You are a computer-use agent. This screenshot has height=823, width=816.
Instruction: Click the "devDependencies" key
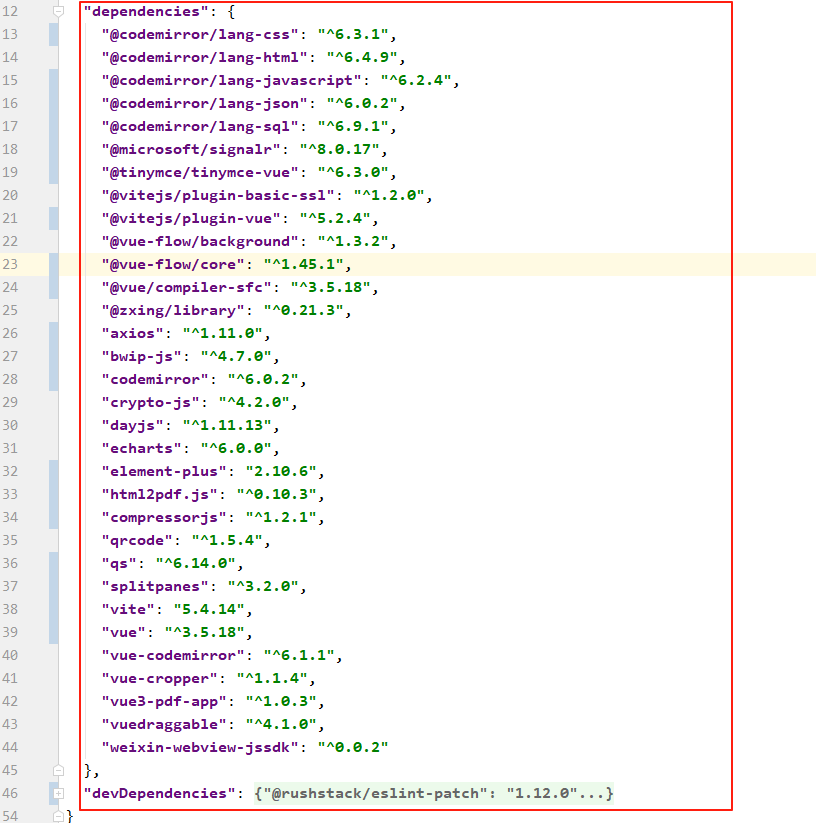160,793
